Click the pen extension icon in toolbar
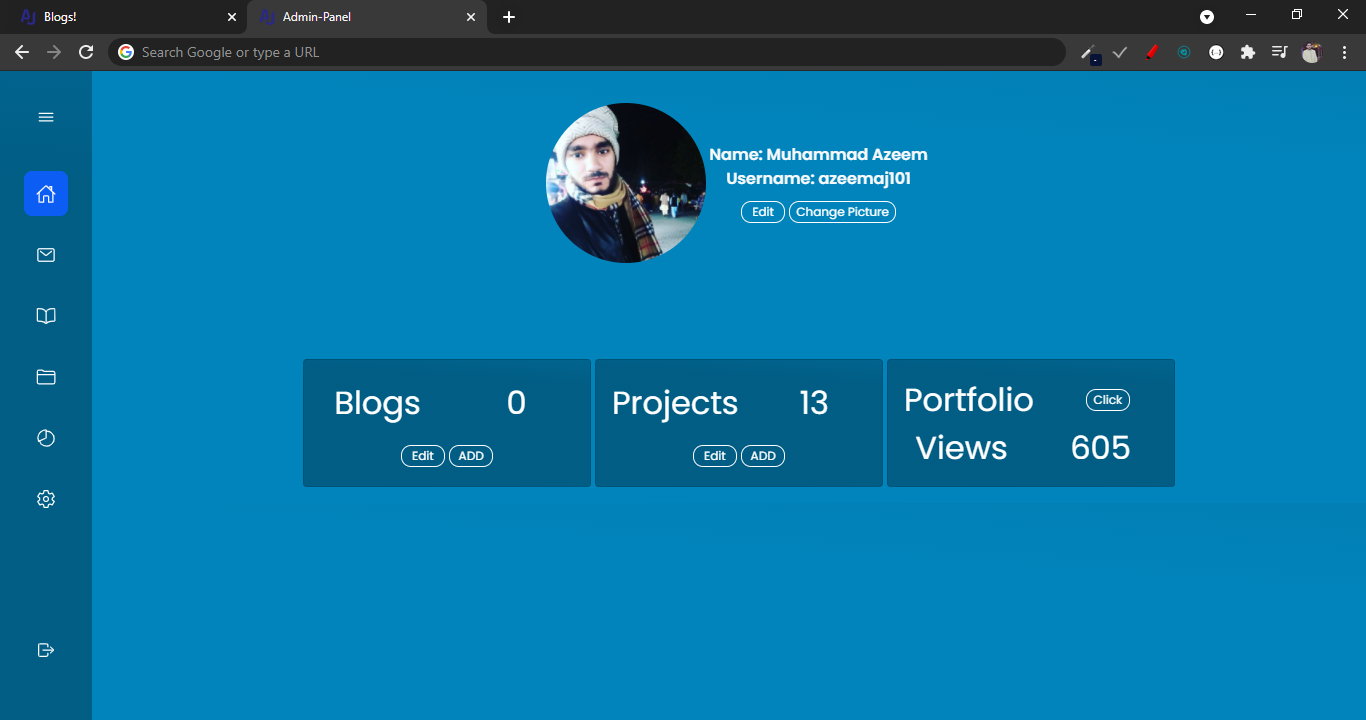 pos(1090,53)
